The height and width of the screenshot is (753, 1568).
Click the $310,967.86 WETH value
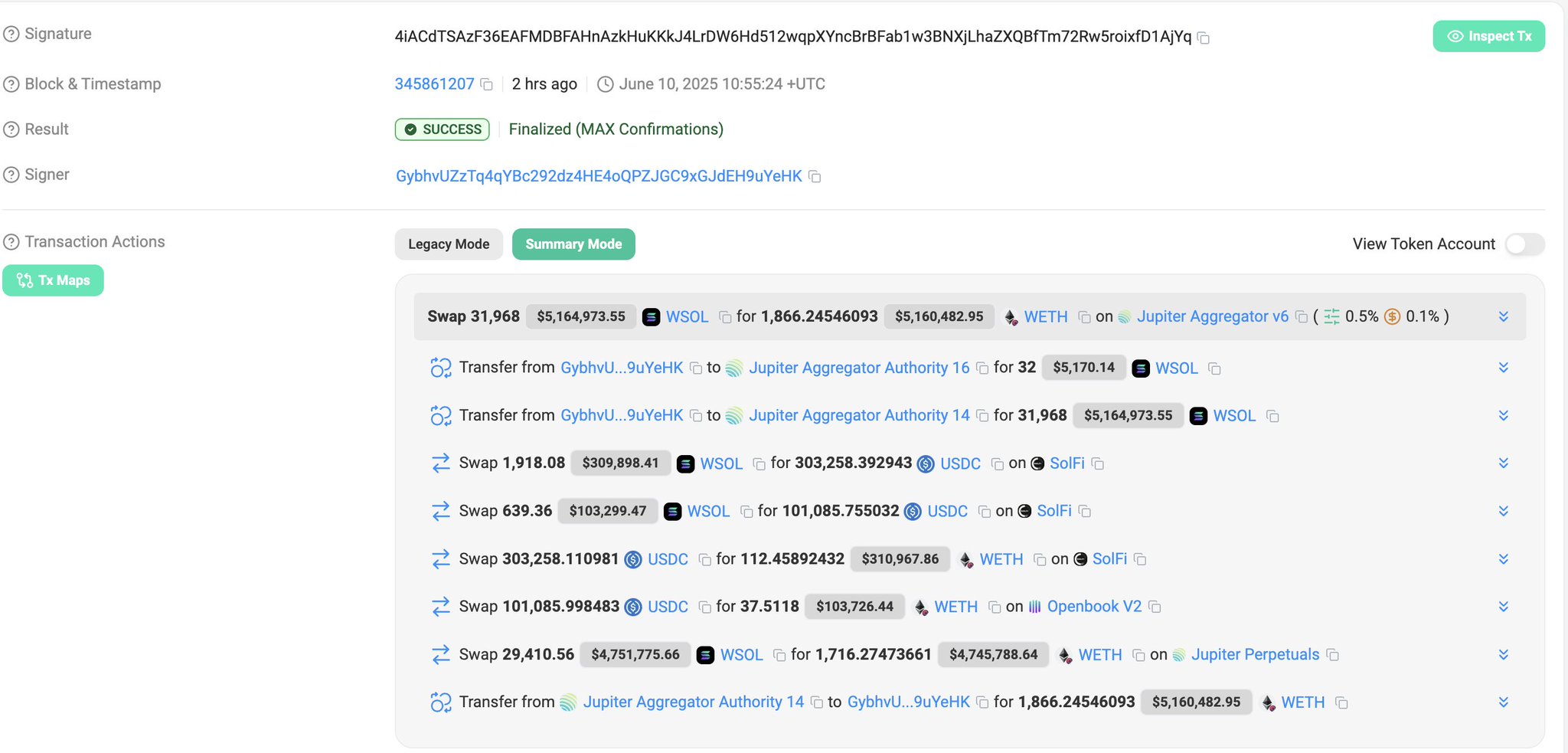tap(900, 559)
